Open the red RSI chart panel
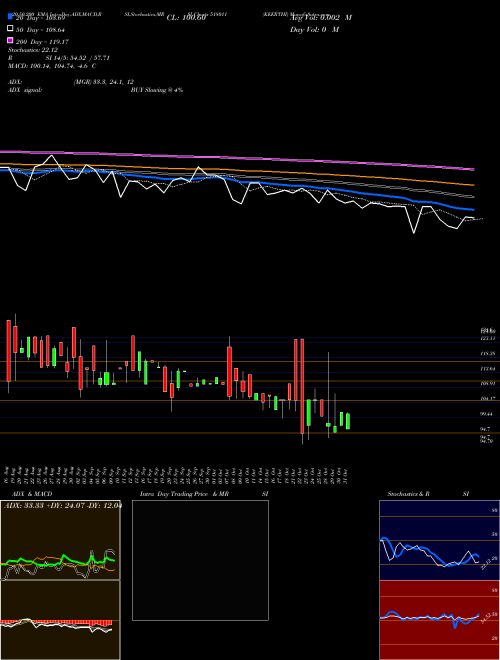This screenshot has width=500, height=660. (439, 620)
